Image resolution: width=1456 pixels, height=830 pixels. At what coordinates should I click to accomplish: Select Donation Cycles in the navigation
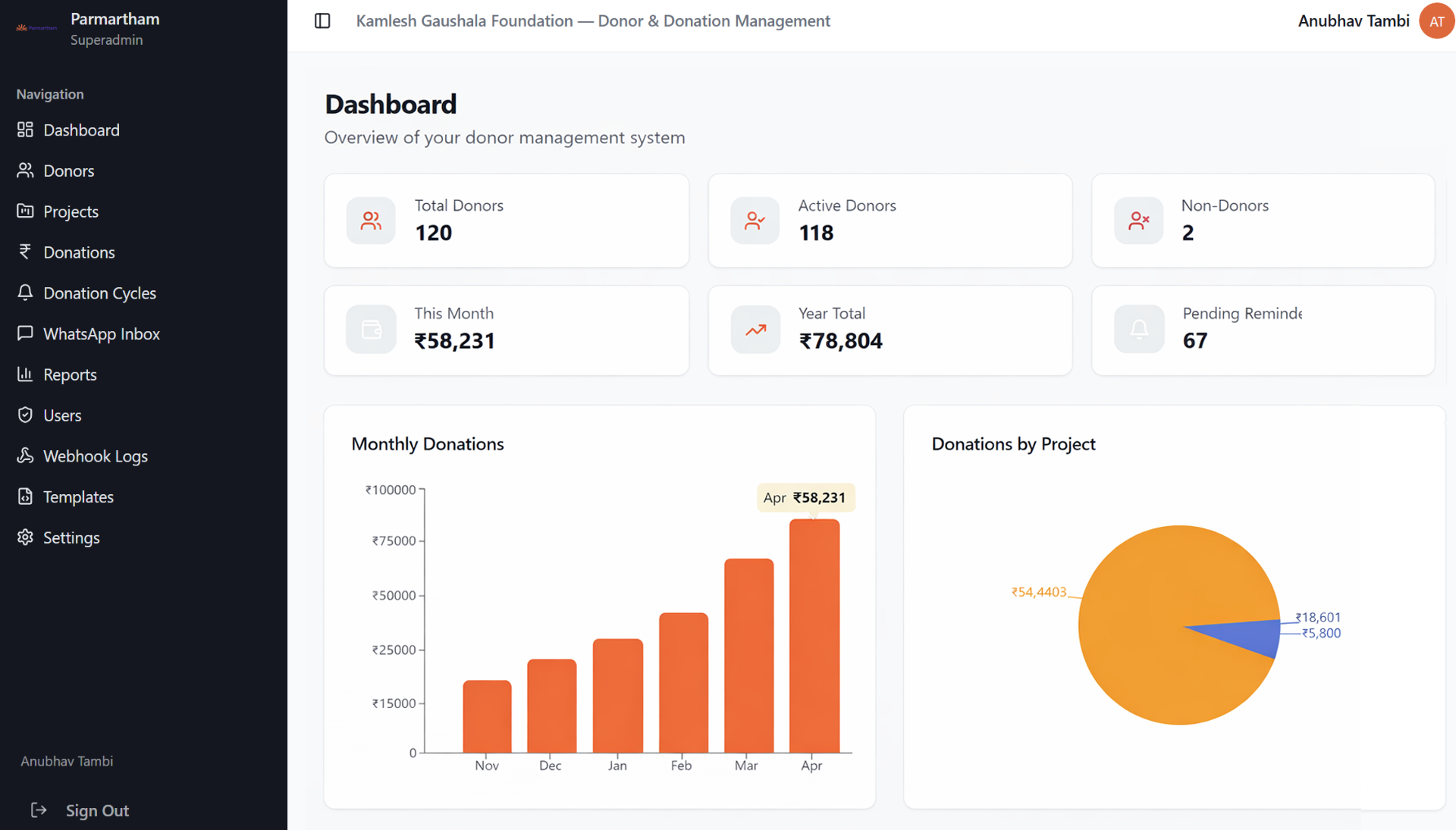[99, 293]
